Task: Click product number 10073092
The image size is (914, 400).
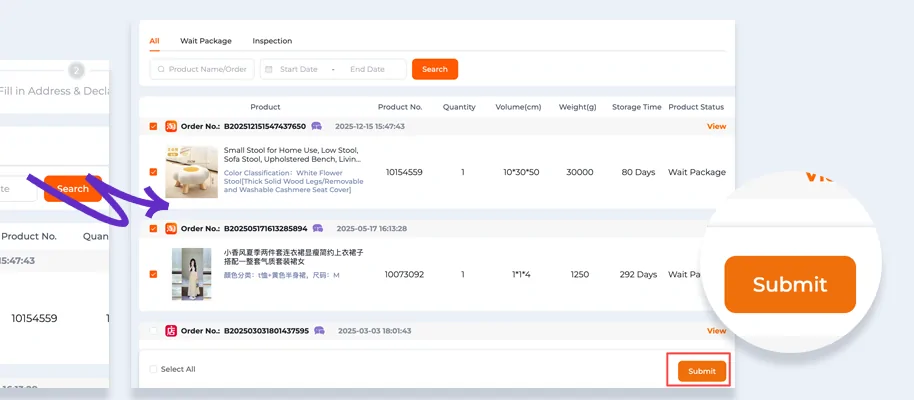Action: (x=404, y=274)
